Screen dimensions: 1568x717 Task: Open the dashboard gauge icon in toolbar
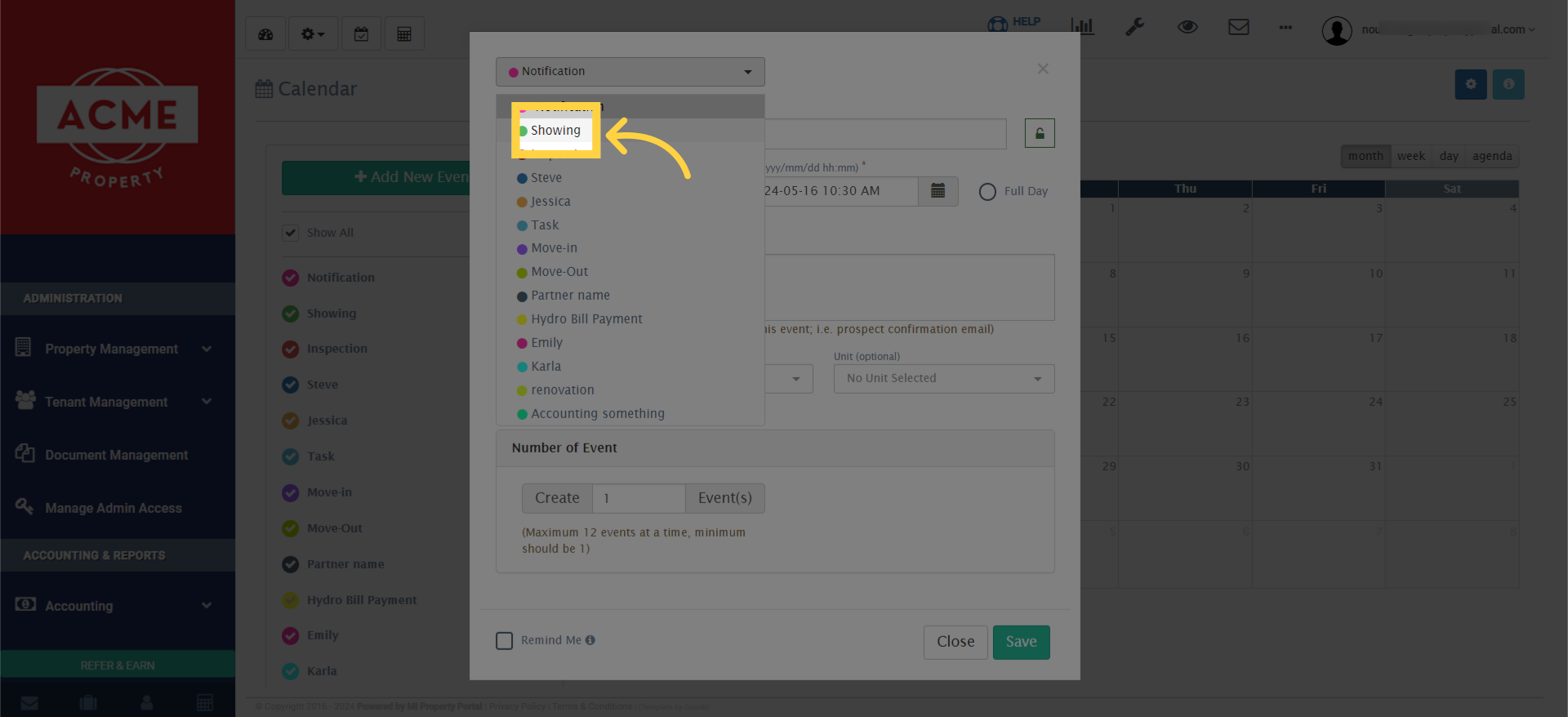[x=265, y=34]
